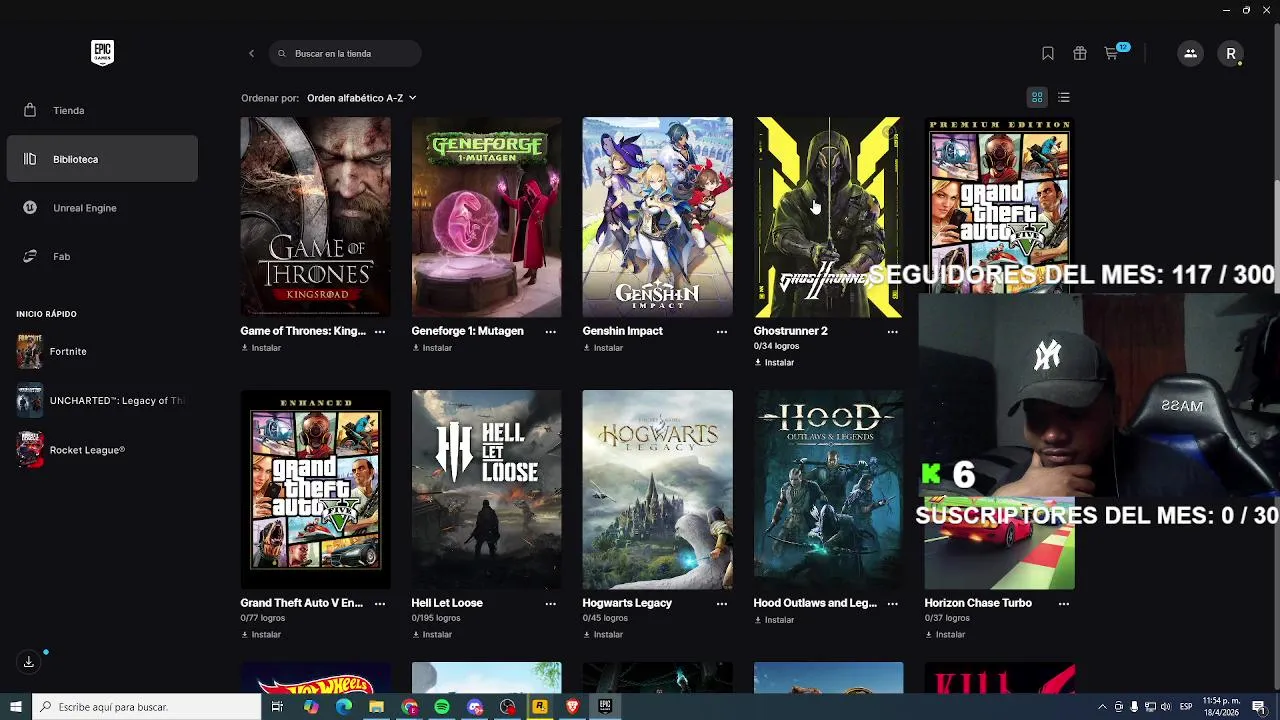Open the Game of Thrones Kingsroad cover art
1280x720 pixels.
point(315,217)
